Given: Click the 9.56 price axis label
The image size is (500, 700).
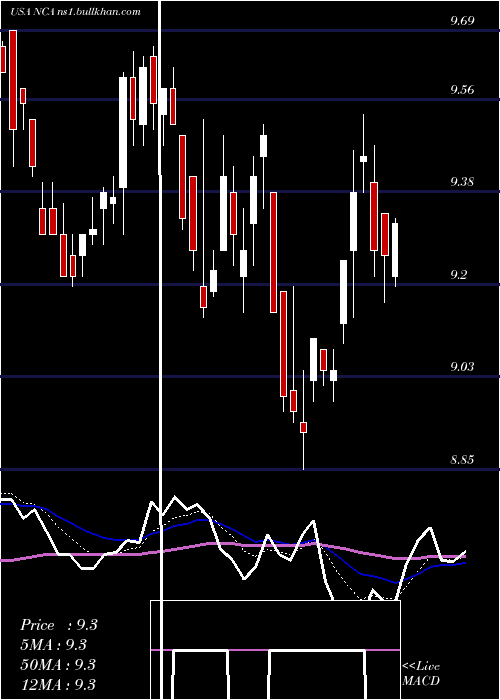Looking at the screenshot, I should (462, 90).
